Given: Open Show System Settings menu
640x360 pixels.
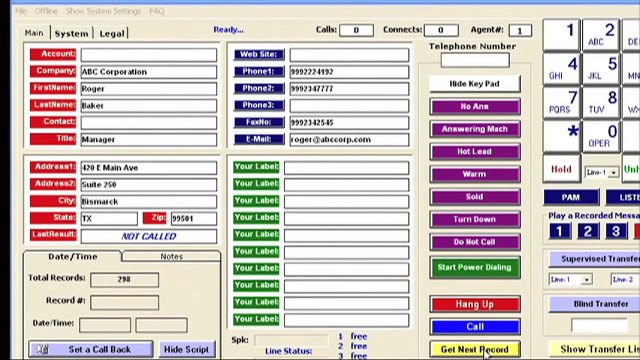Looking at the screenshot, I should point(103,11).
